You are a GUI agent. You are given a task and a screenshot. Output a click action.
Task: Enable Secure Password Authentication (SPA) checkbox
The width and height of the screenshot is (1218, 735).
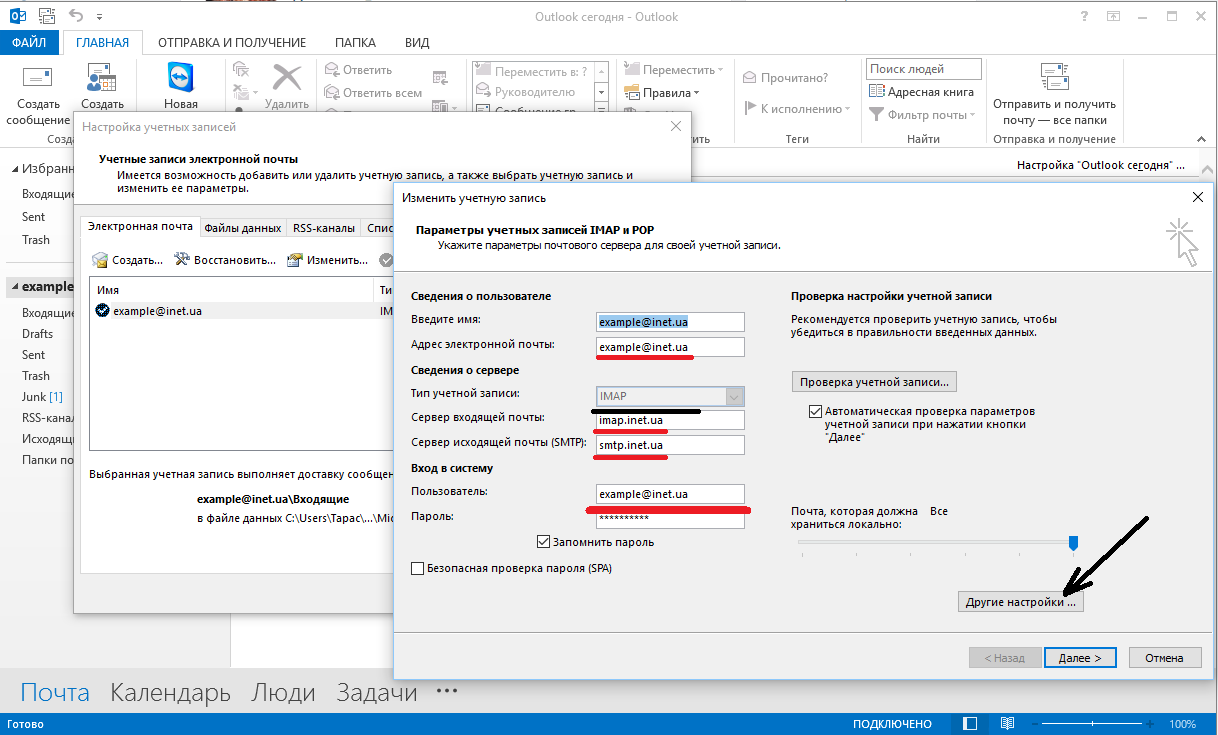[418, 569]
